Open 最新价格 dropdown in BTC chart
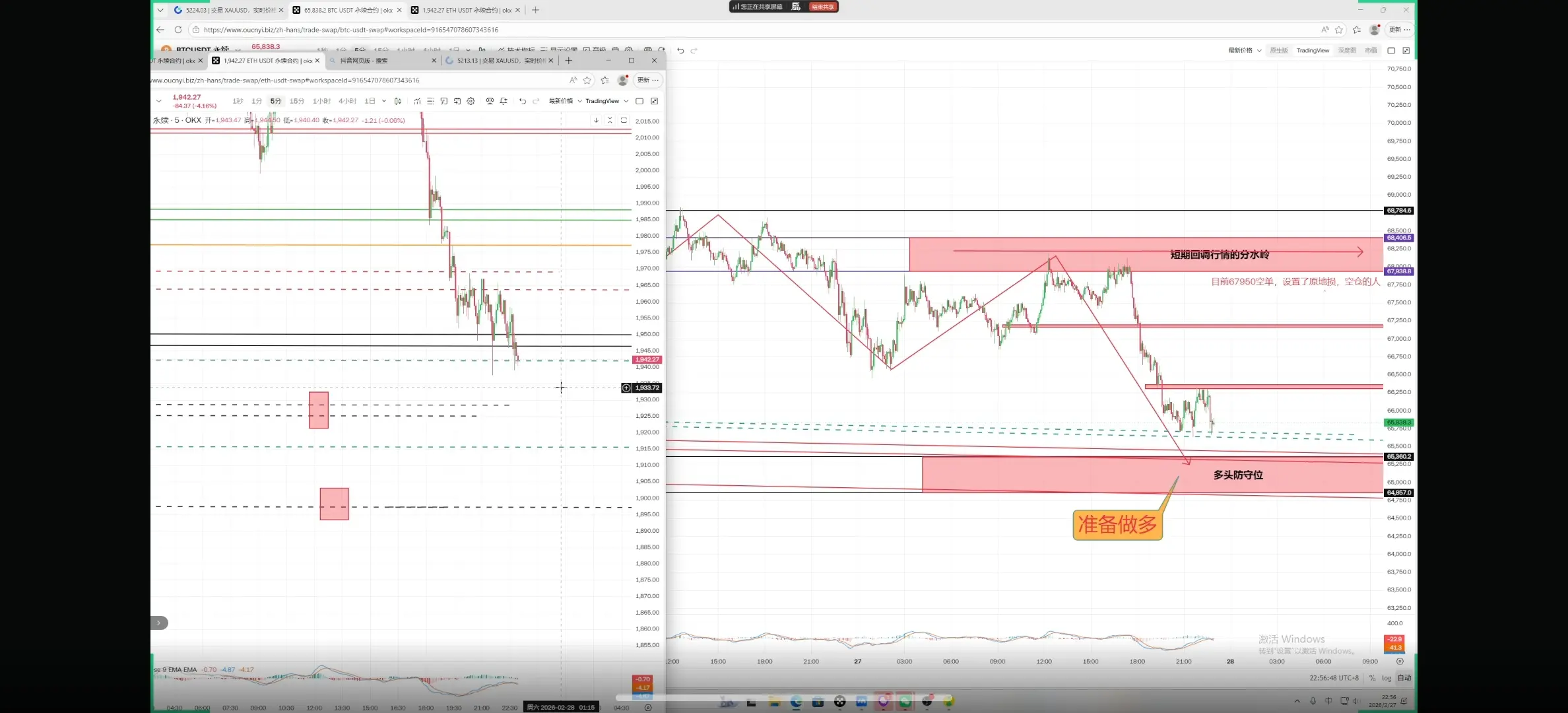The image size is (1568, 713). click(1245, 51)
